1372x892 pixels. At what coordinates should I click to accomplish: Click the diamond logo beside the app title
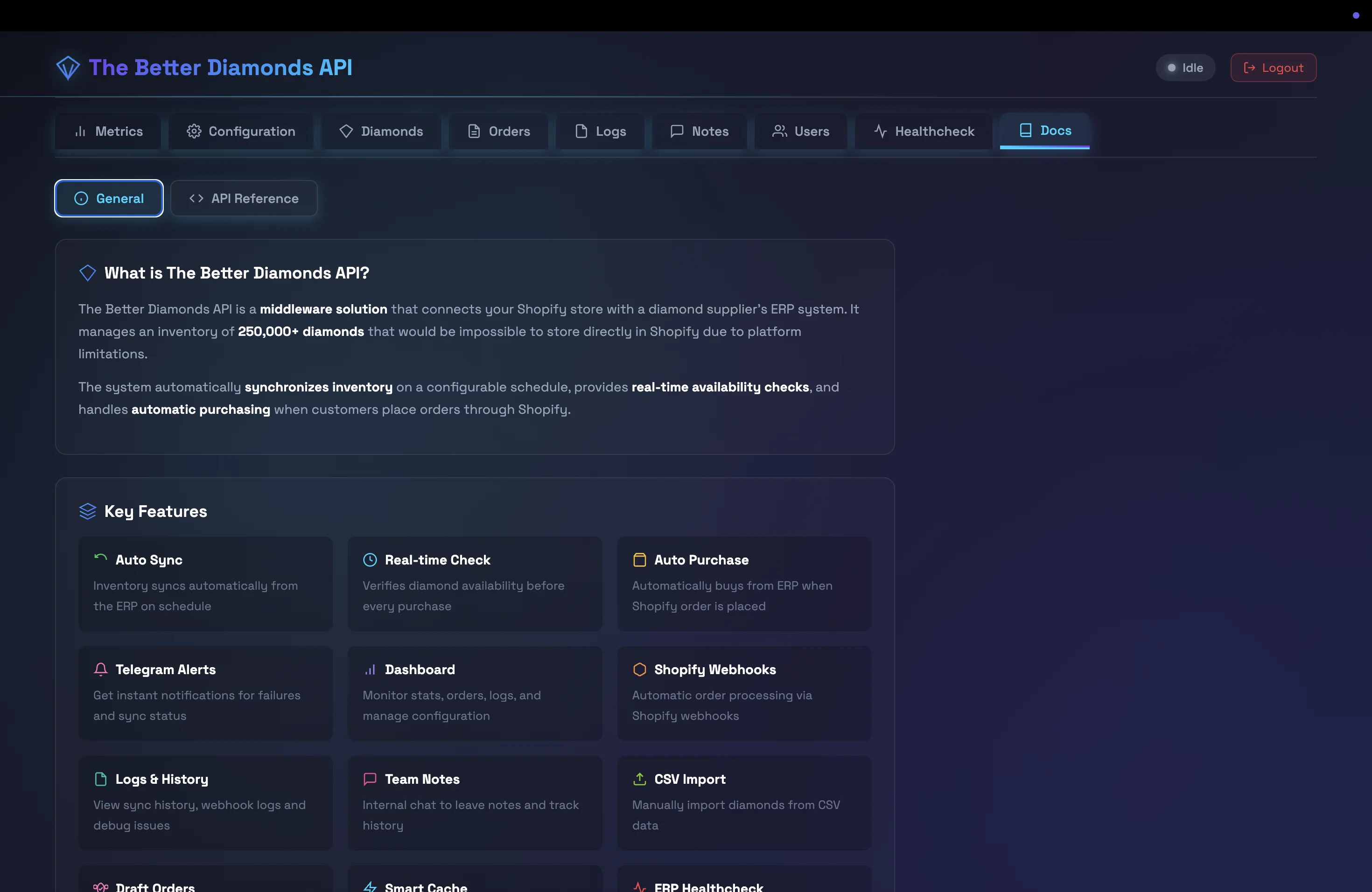pyautogui.click(x=68, y=68)
